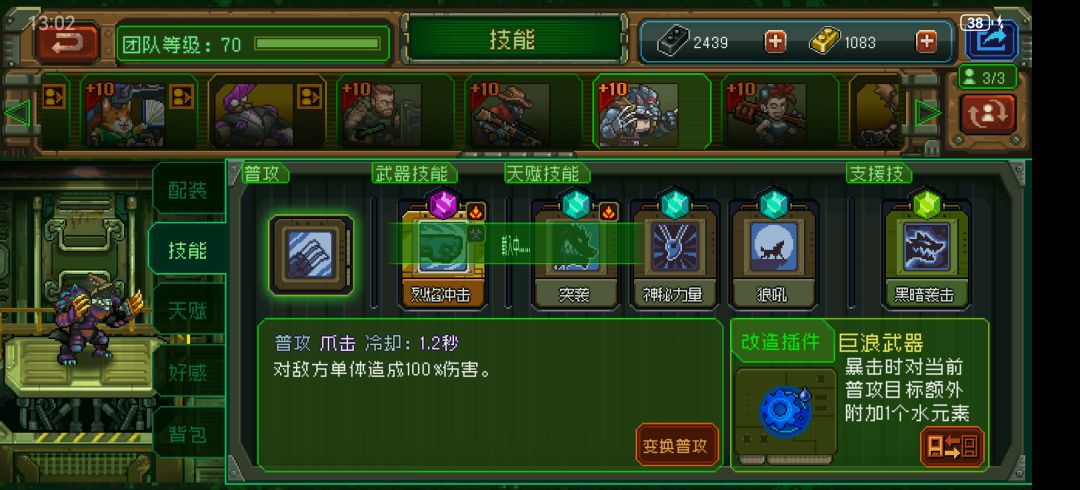The height and width of the screenshot is (490, 1080).
Task: Toggle team rotation orange swap button
Action: coord(988,114)
